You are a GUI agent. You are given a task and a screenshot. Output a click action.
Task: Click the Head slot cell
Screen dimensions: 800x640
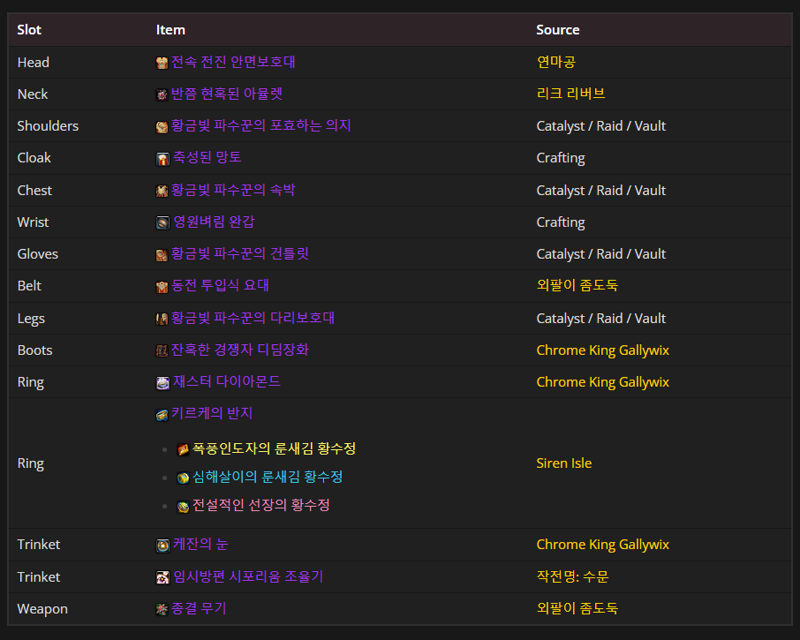(33, 63)
